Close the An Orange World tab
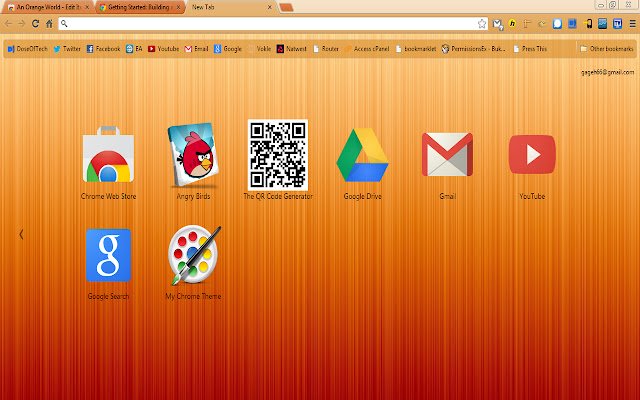 pyautogui.click(x=87, y=7)
